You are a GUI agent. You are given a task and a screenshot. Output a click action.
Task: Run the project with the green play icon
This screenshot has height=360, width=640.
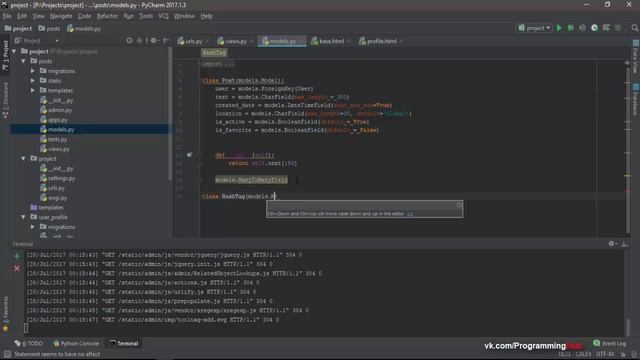pos(559,28)
